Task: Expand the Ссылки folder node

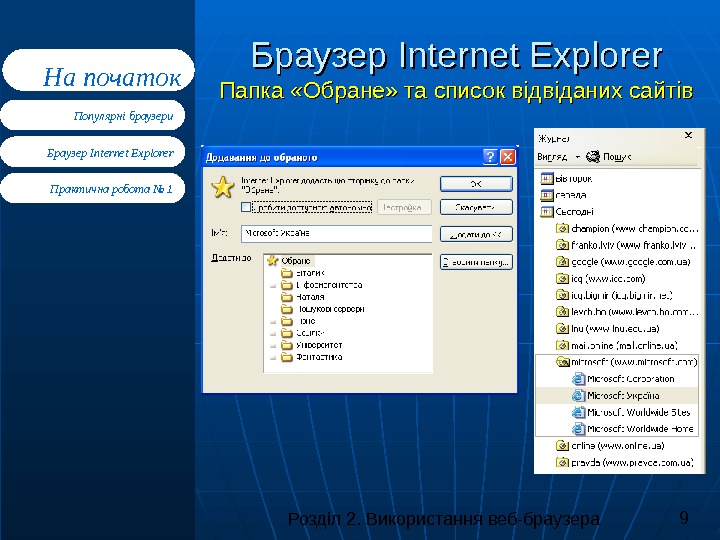Action: (x=273, y=333)
